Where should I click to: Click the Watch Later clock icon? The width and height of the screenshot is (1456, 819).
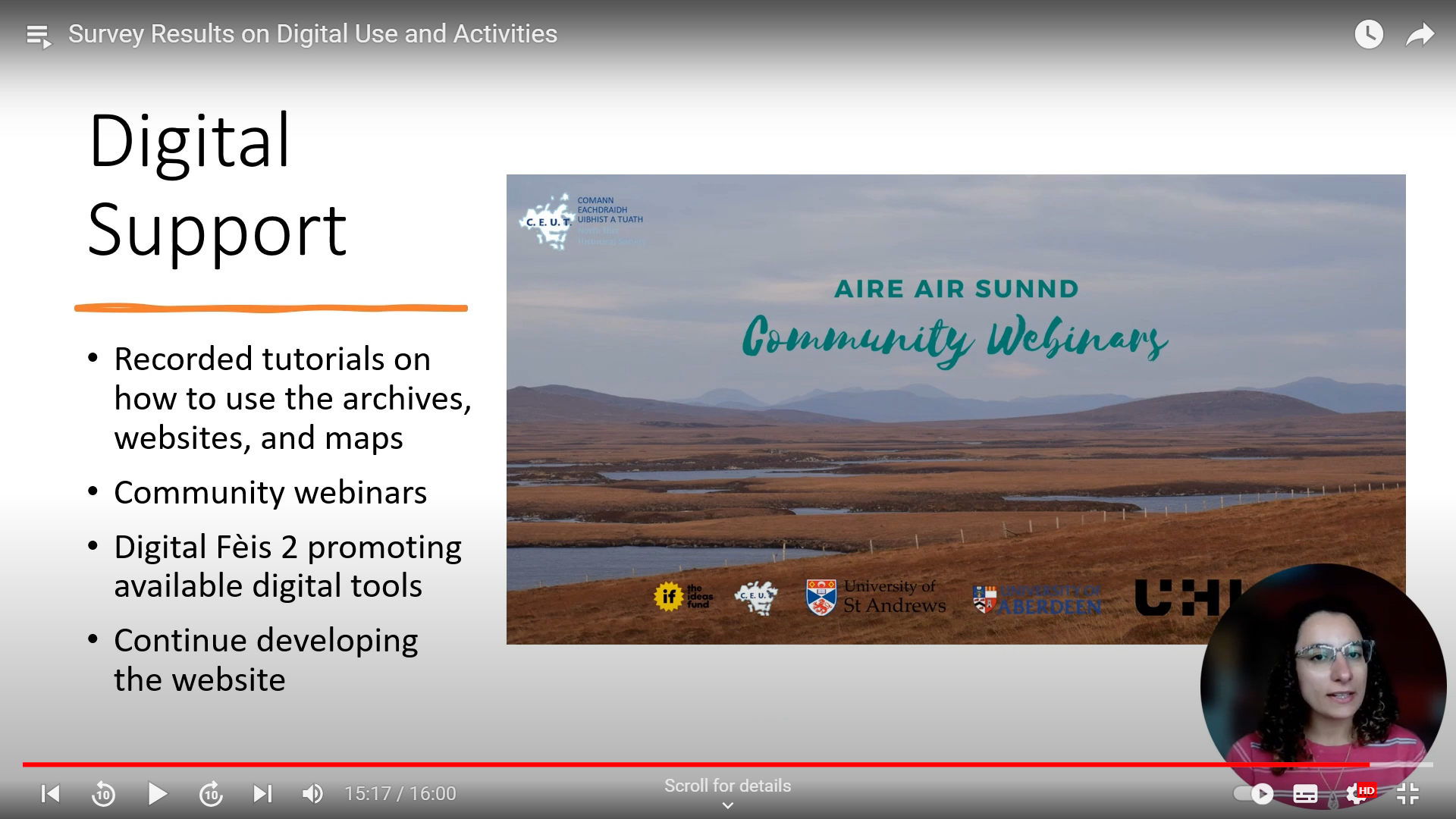point(1369,34)
